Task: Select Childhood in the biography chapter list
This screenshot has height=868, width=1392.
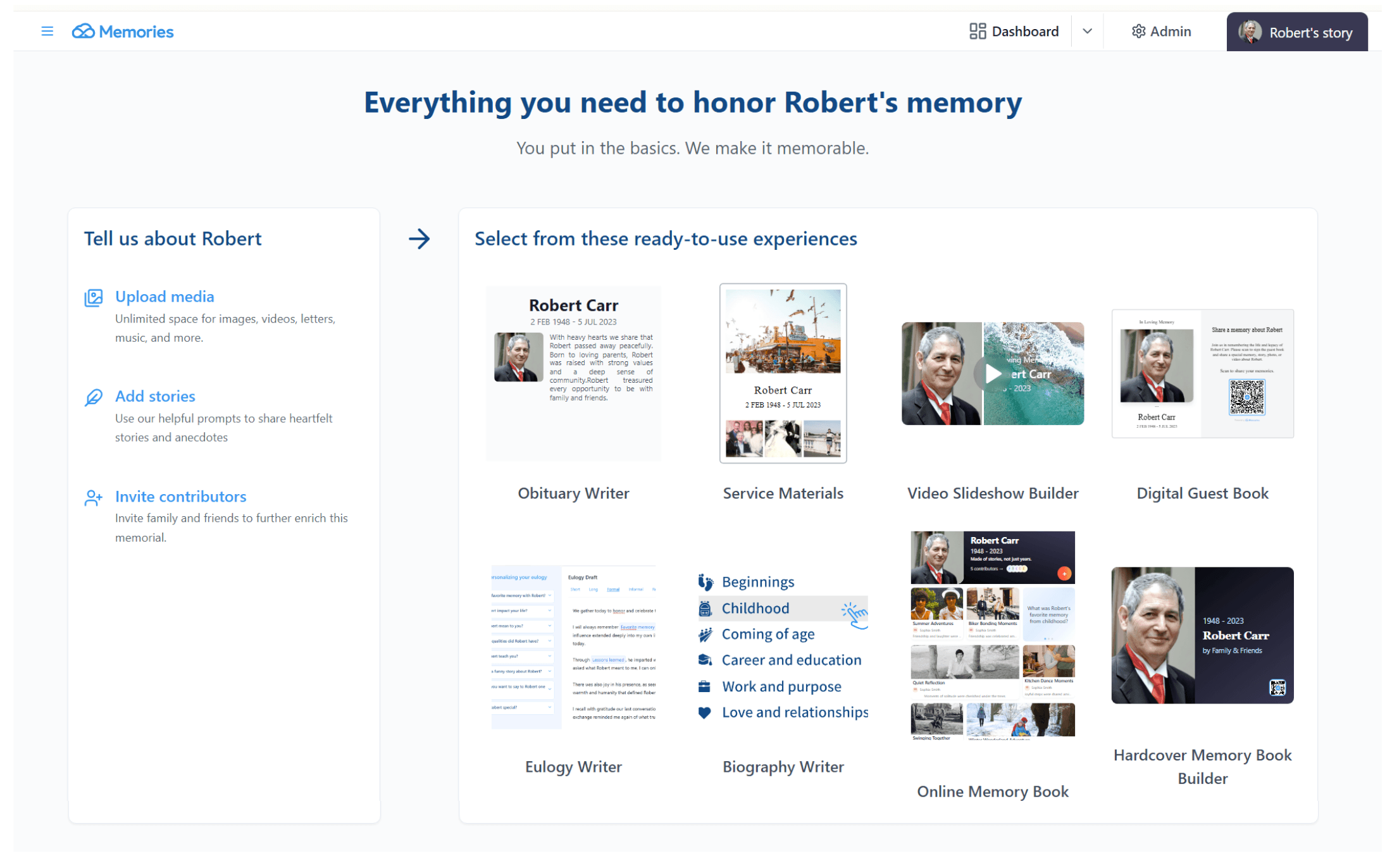Action: click(755, 608)
